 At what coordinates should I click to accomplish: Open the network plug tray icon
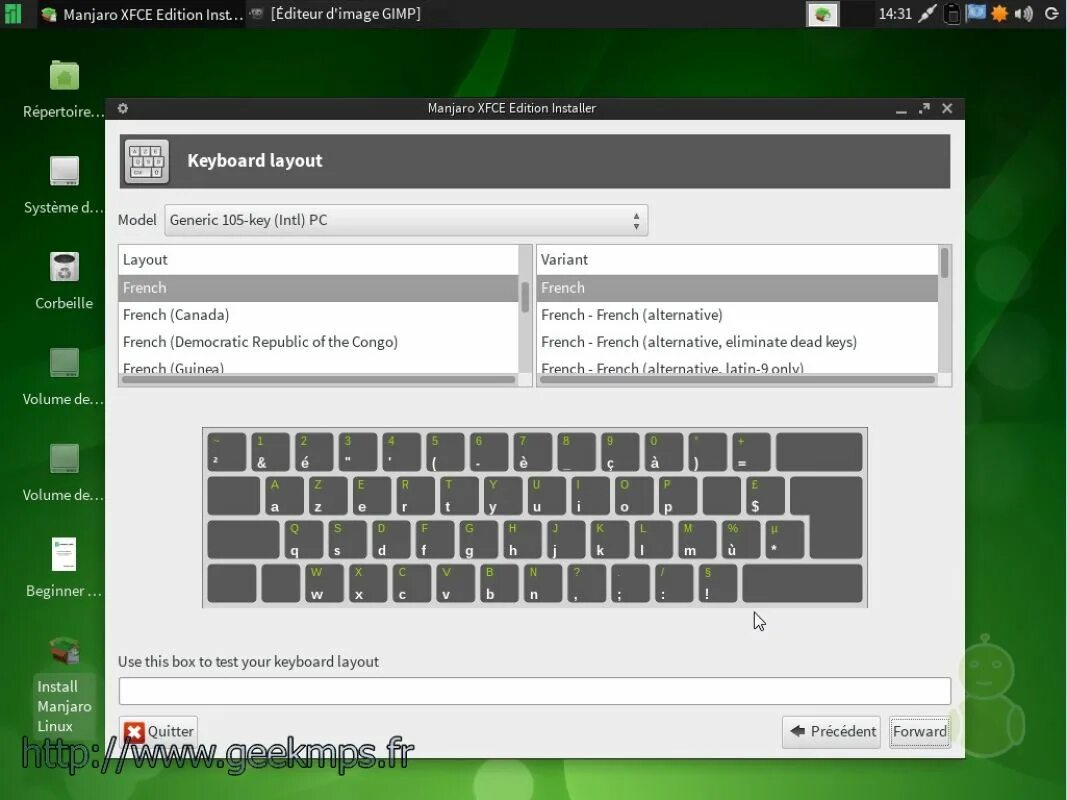pos(928,14)
